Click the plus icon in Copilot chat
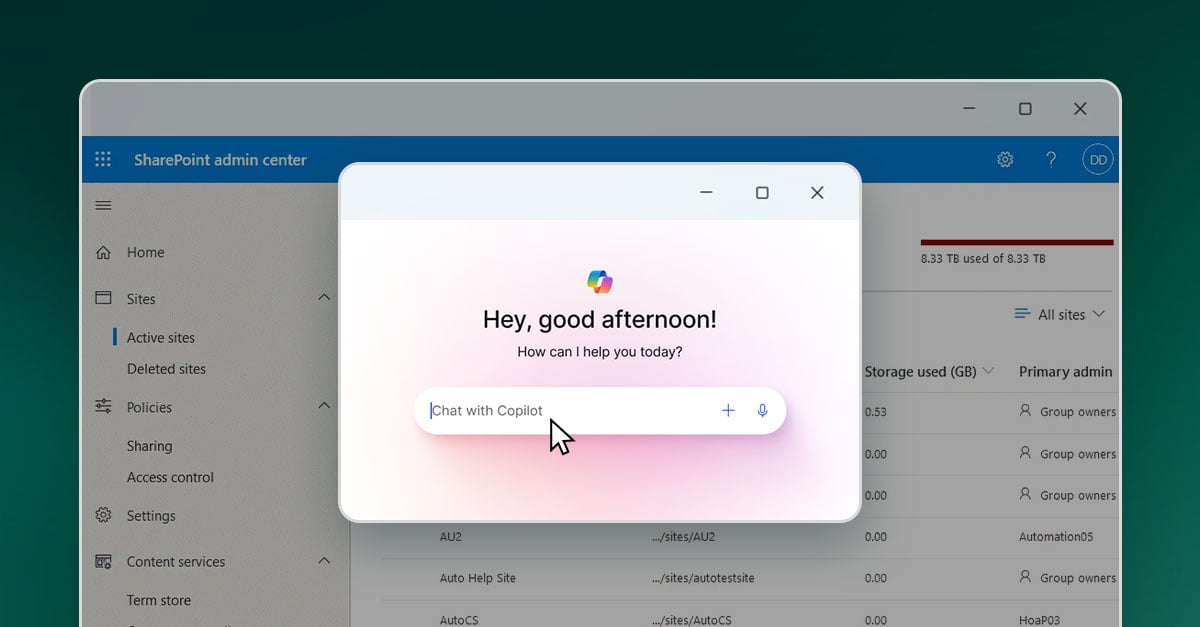Screen dimensions: 1200x627 pos(728,410)
